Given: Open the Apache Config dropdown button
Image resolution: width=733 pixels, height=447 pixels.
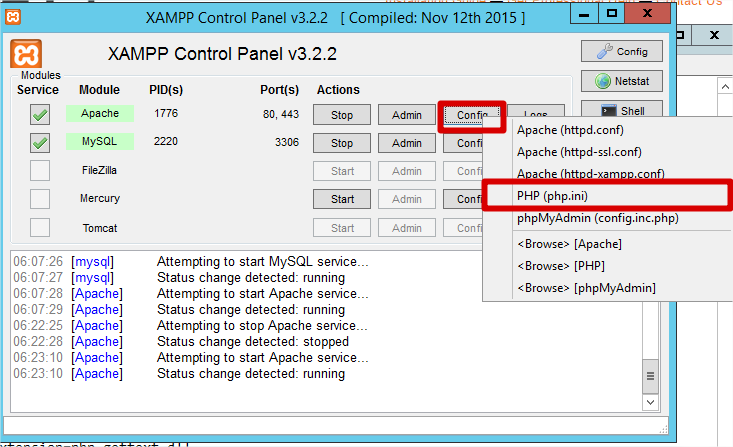Looking at the screenshot, I should 471,115.
